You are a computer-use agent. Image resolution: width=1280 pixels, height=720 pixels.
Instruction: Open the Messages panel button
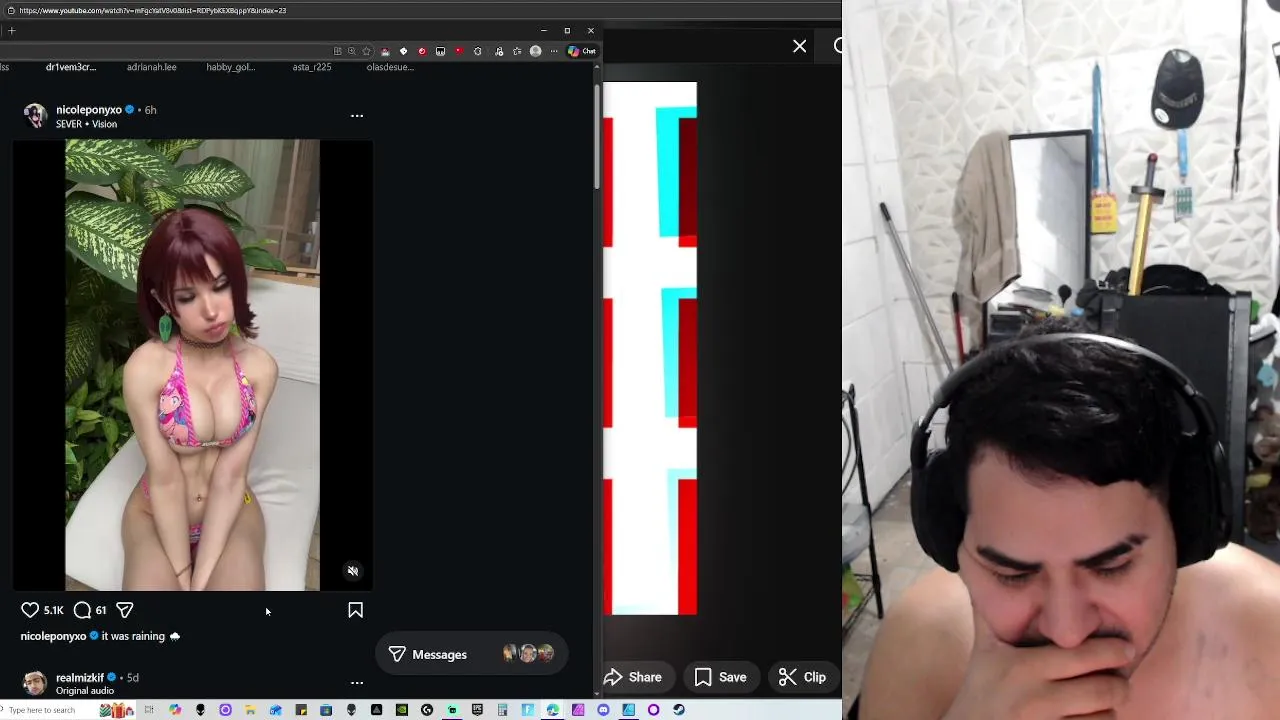(x=472, y=654)
